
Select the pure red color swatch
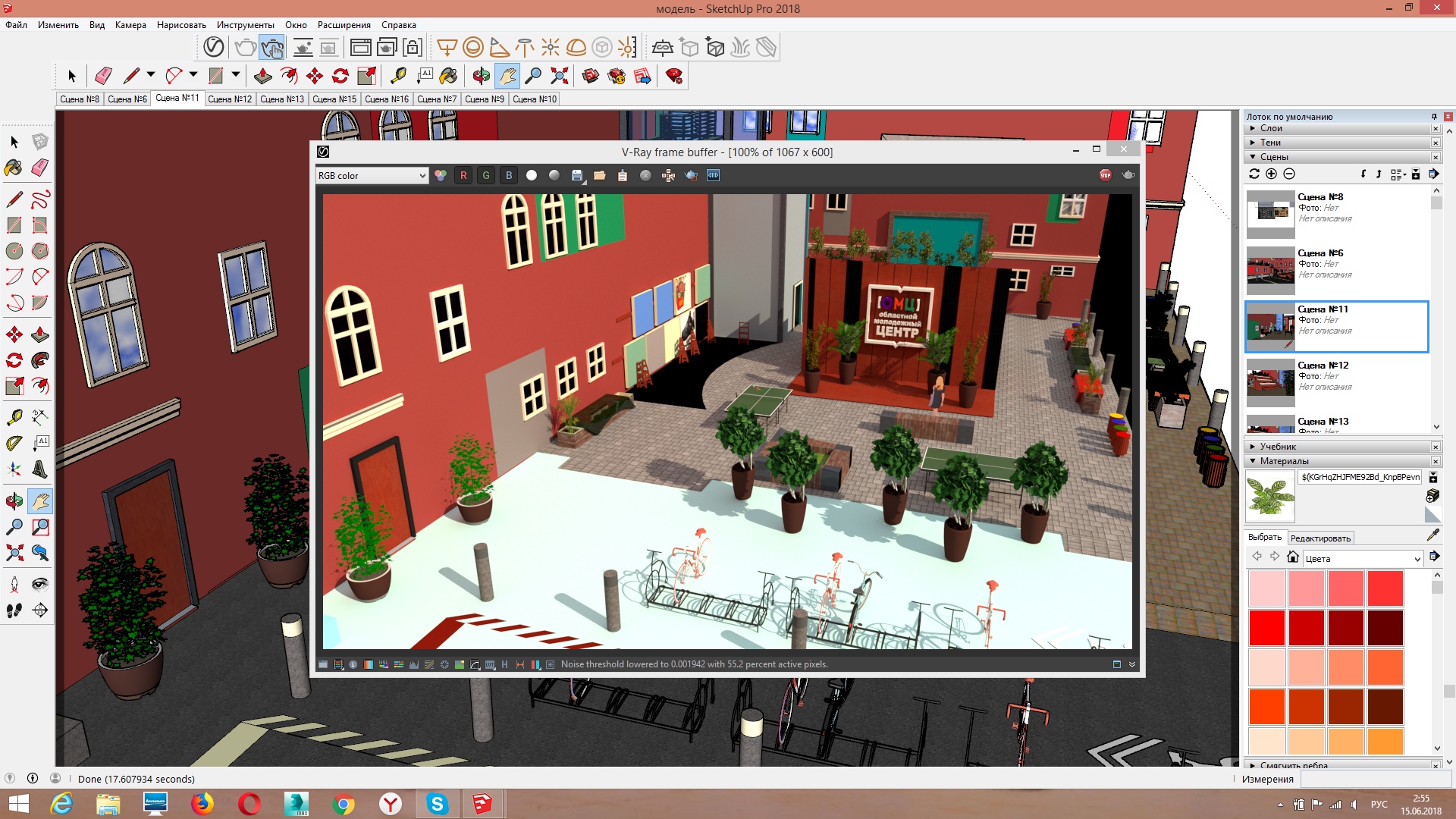tap(1266, 628)
